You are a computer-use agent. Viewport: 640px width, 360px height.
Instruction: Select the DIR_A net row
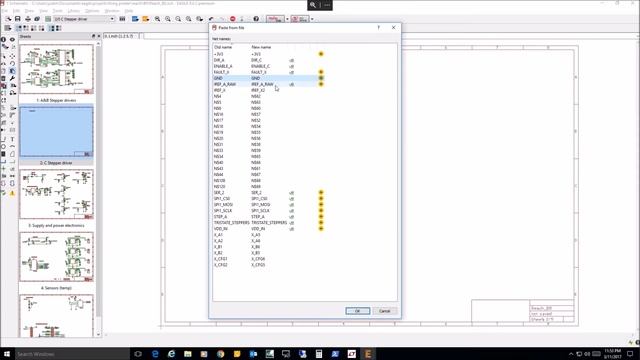269,60
